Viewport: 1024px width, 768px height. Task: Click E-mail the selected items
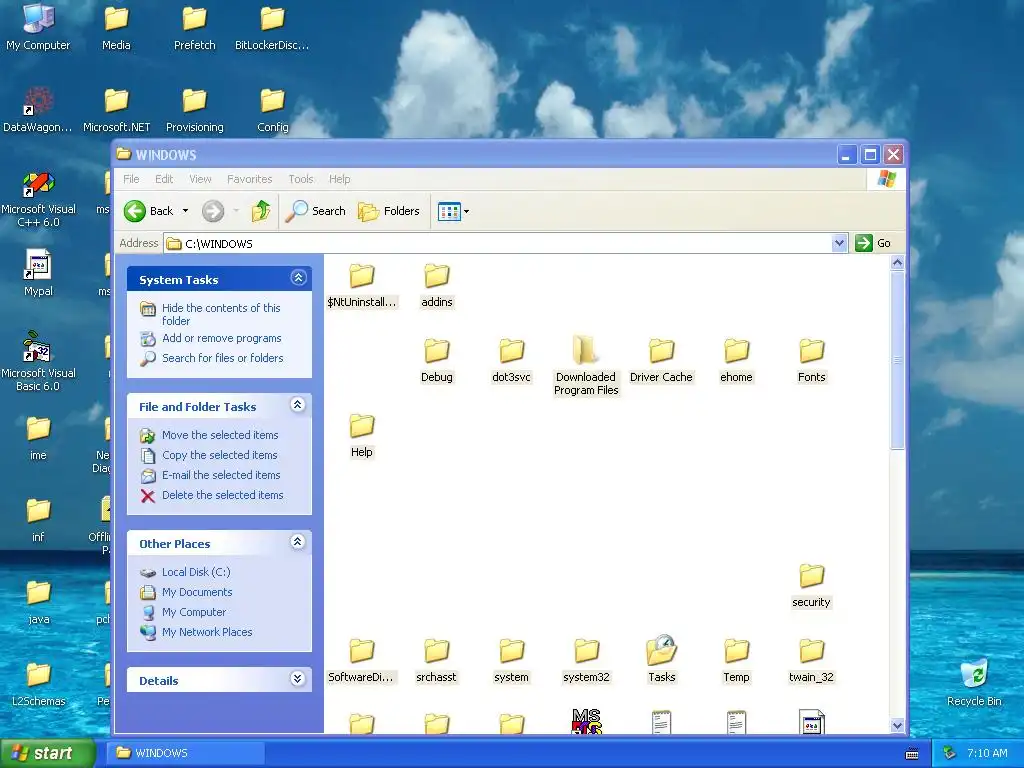click(x=221, y=475)
